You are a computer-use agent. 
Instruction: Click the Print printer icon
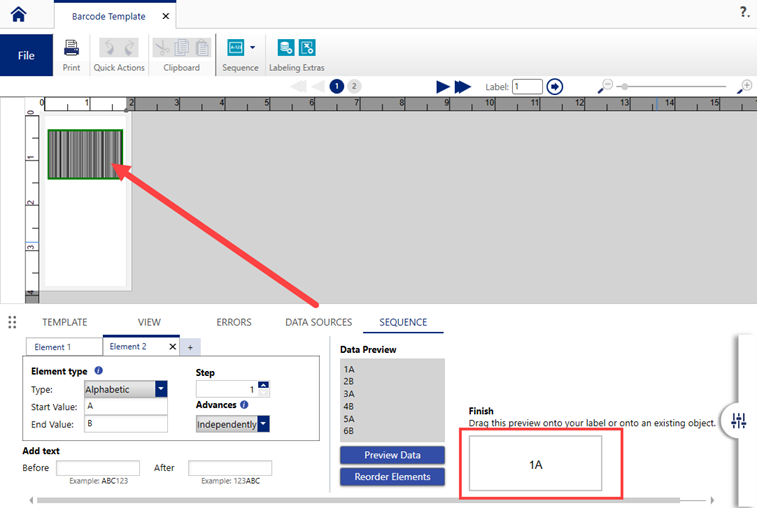pyautogui.click(x=71, y=48)
